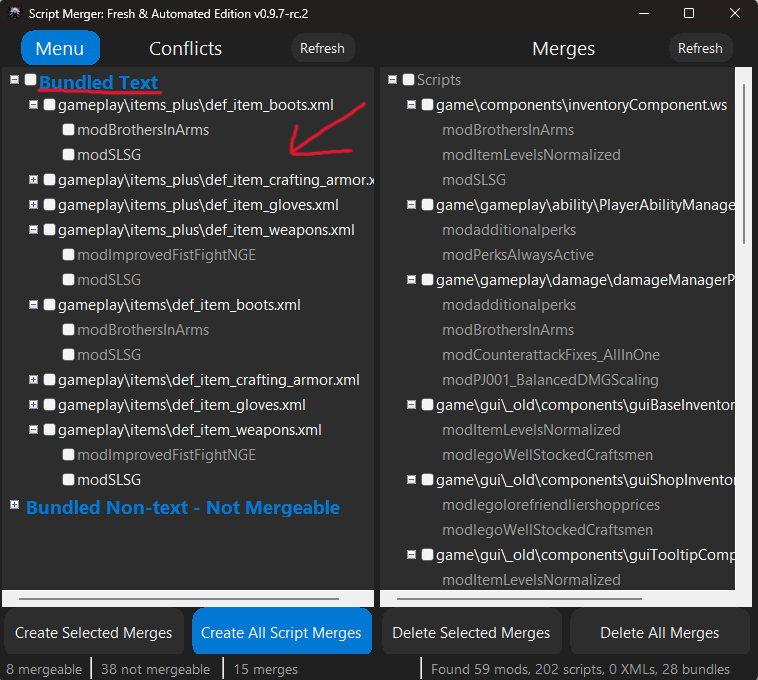
Task: Expand gameplay\items\def_item_crafting_armor.xml node
Action: [33, 380]
